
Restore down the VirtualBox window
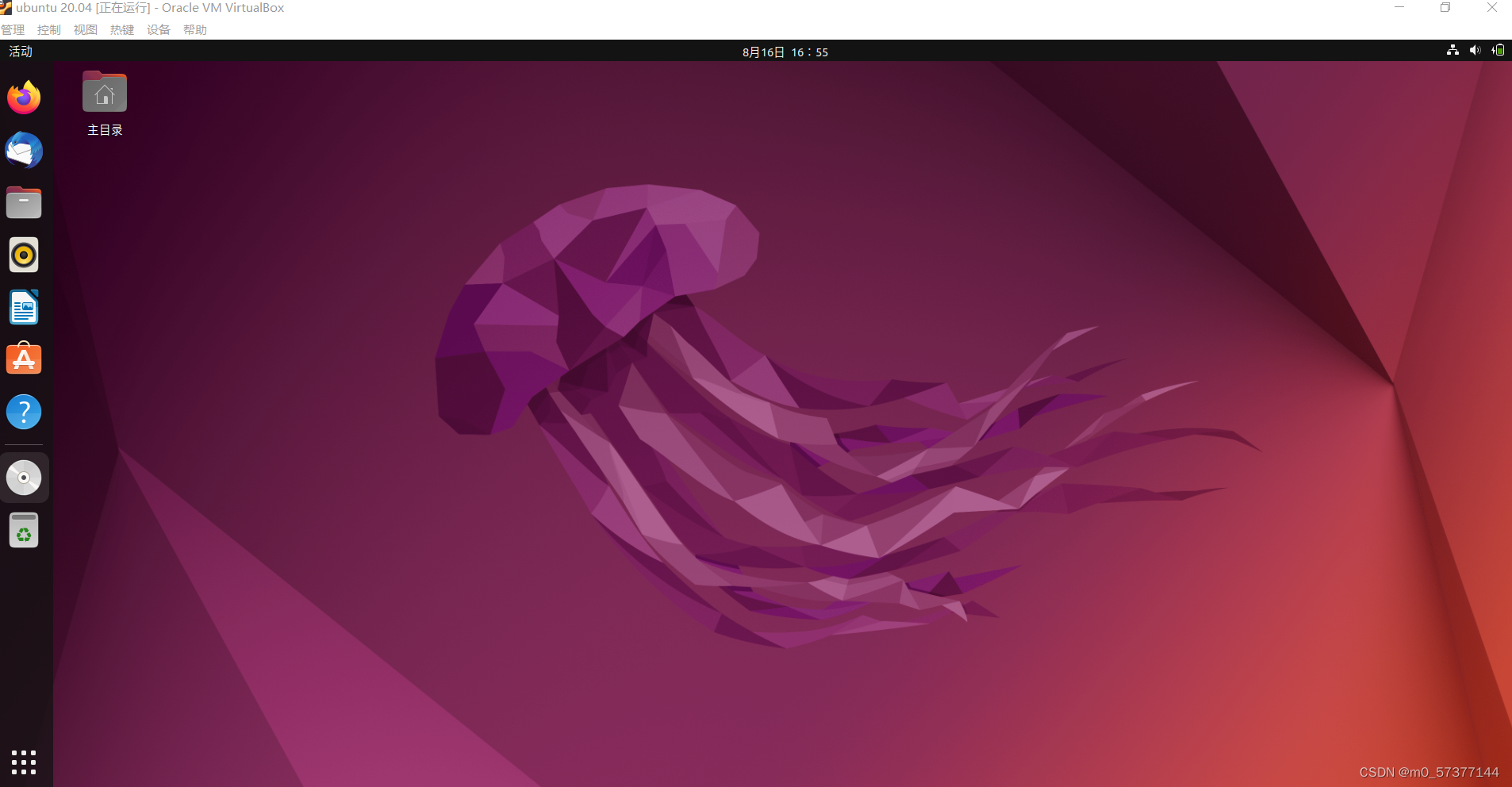(x=1445, y=8)
